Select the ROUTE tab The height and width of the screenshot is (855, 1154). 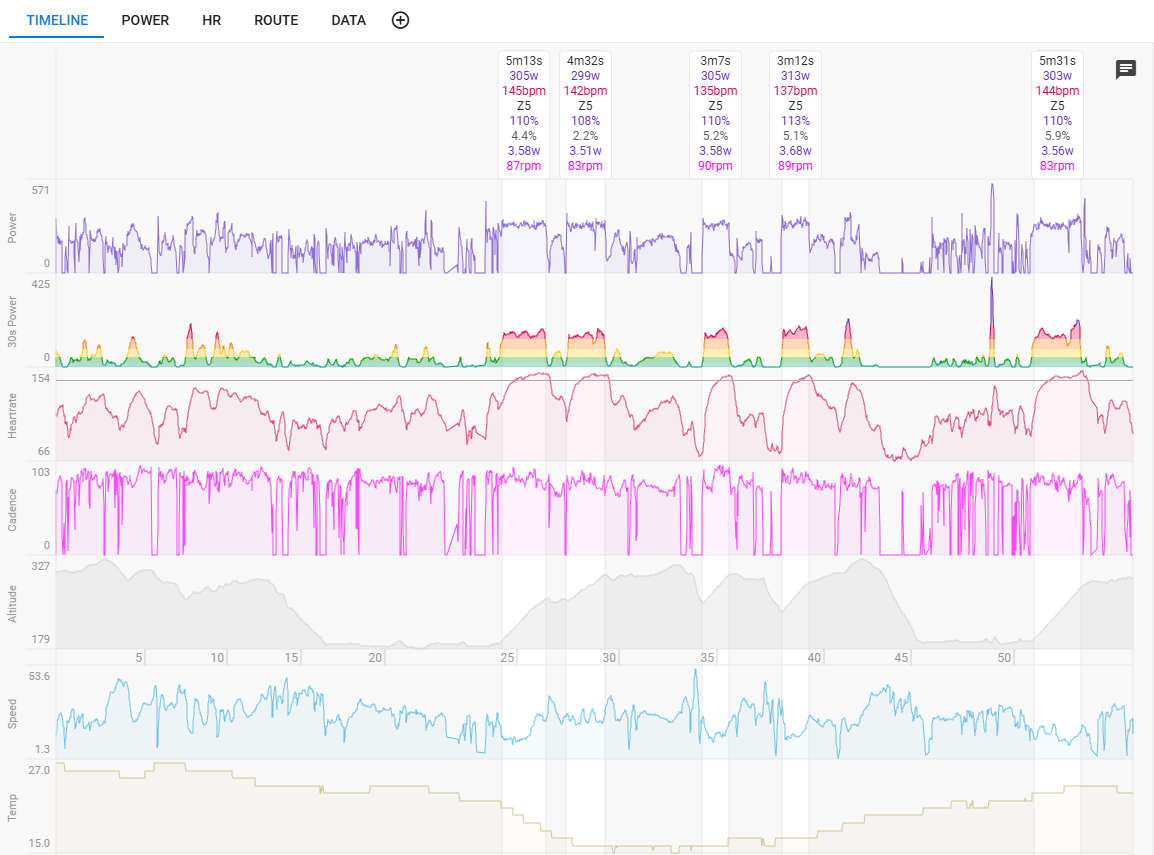click(276, 20)
